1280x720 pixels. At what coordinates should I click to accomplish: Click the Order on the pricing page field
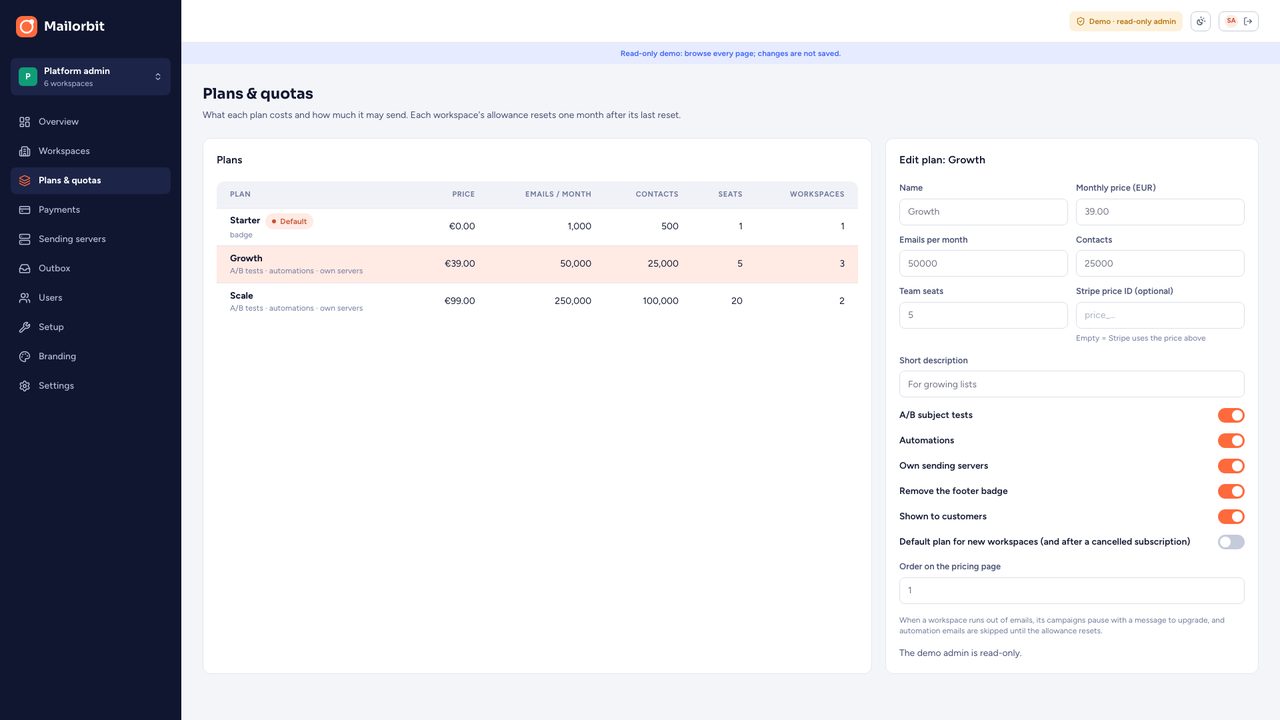tap(1072, 591)
